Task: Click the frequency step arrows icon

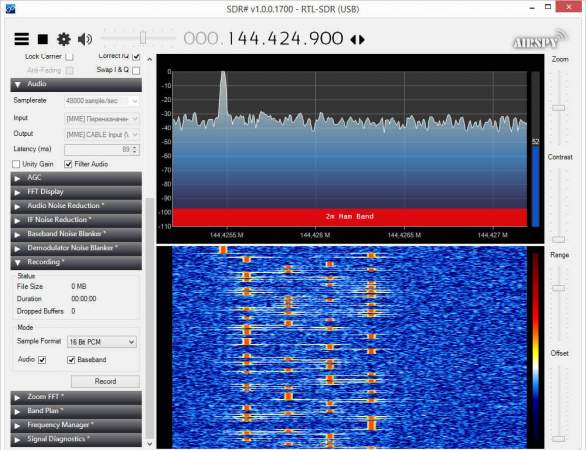Action: [358, 39]
